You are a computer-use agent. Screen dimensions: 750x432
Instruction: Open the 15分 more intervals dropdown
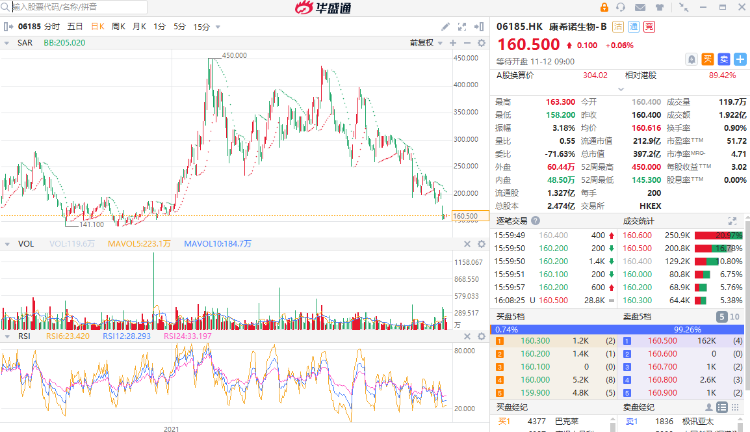[x=218, y=27]
